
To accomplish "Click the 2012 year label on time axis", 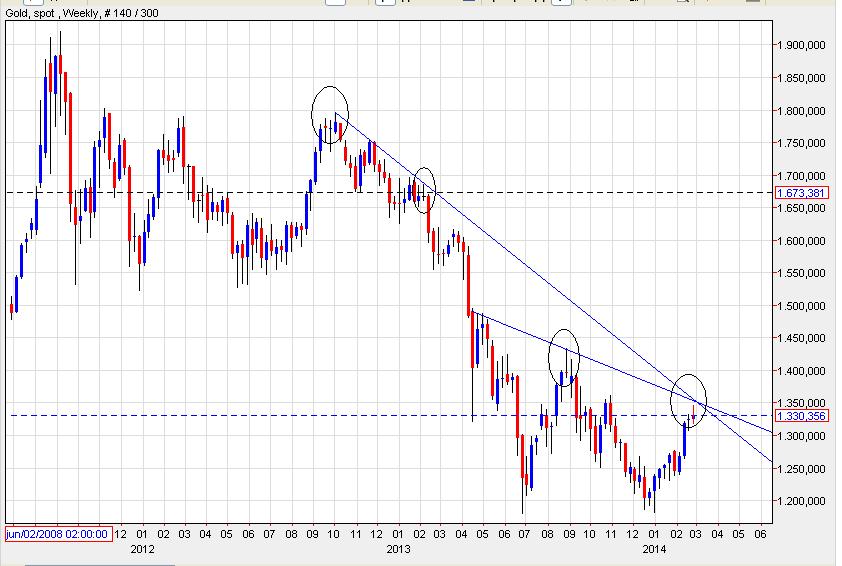I will pos(141,549).
